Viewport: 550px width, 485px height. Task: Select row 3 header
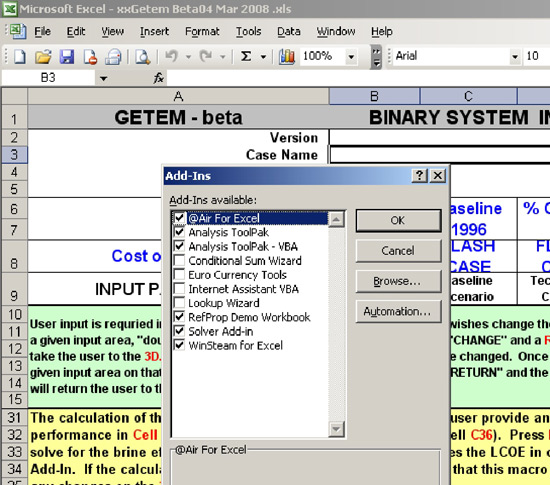pyautogui.click(x=14, y=155)
